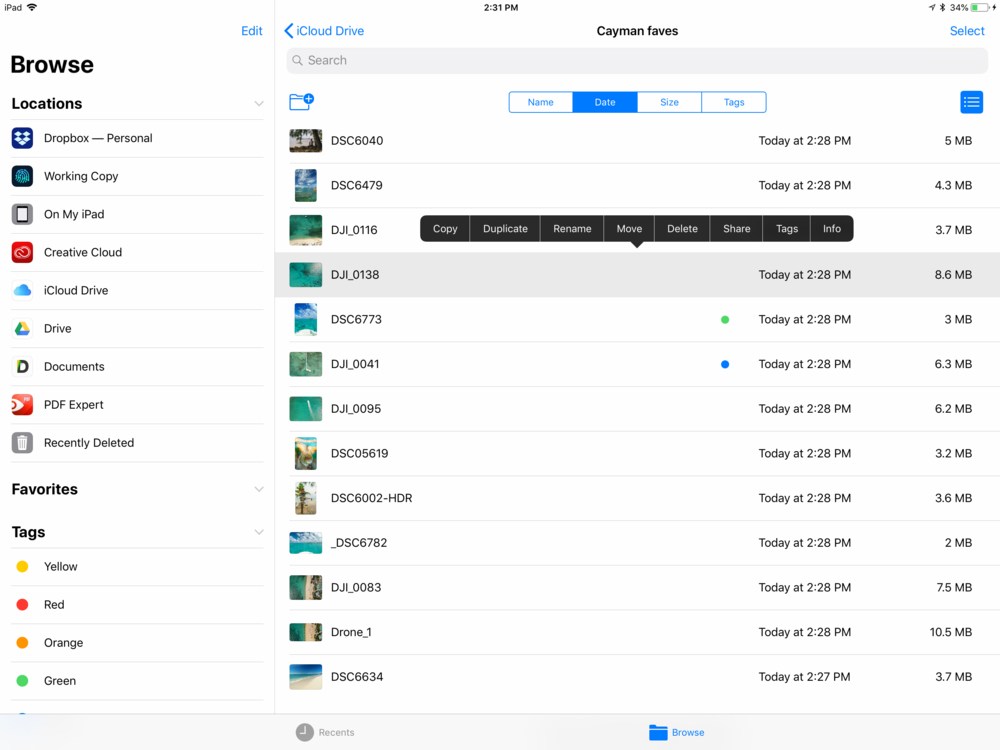This screenshot has width=1000, height=750.
Task: Switch to the Recents tab
Action: click(x=325, y=733)
